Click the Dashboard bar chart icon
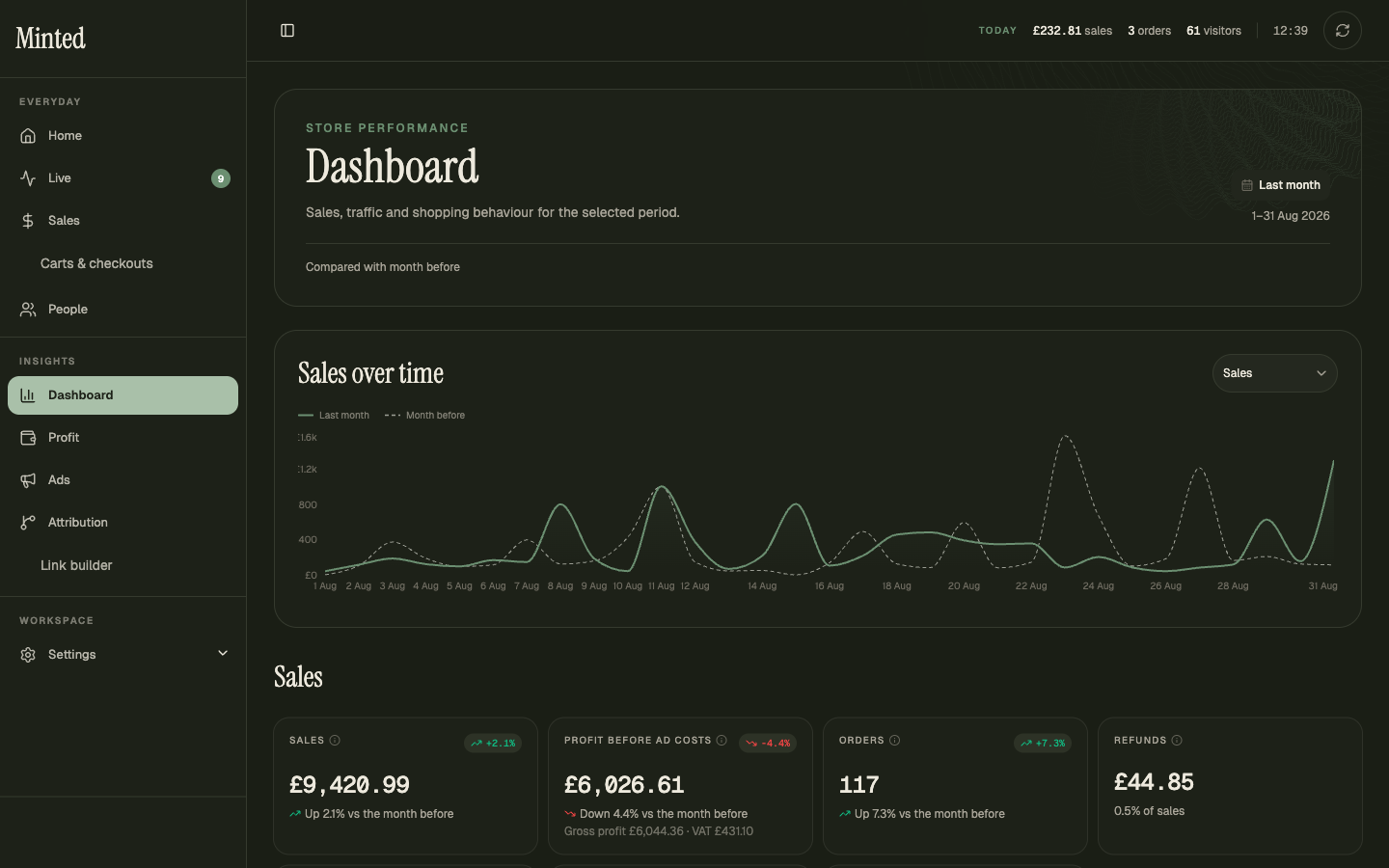The image size is (1389, 868). (28, 395)
